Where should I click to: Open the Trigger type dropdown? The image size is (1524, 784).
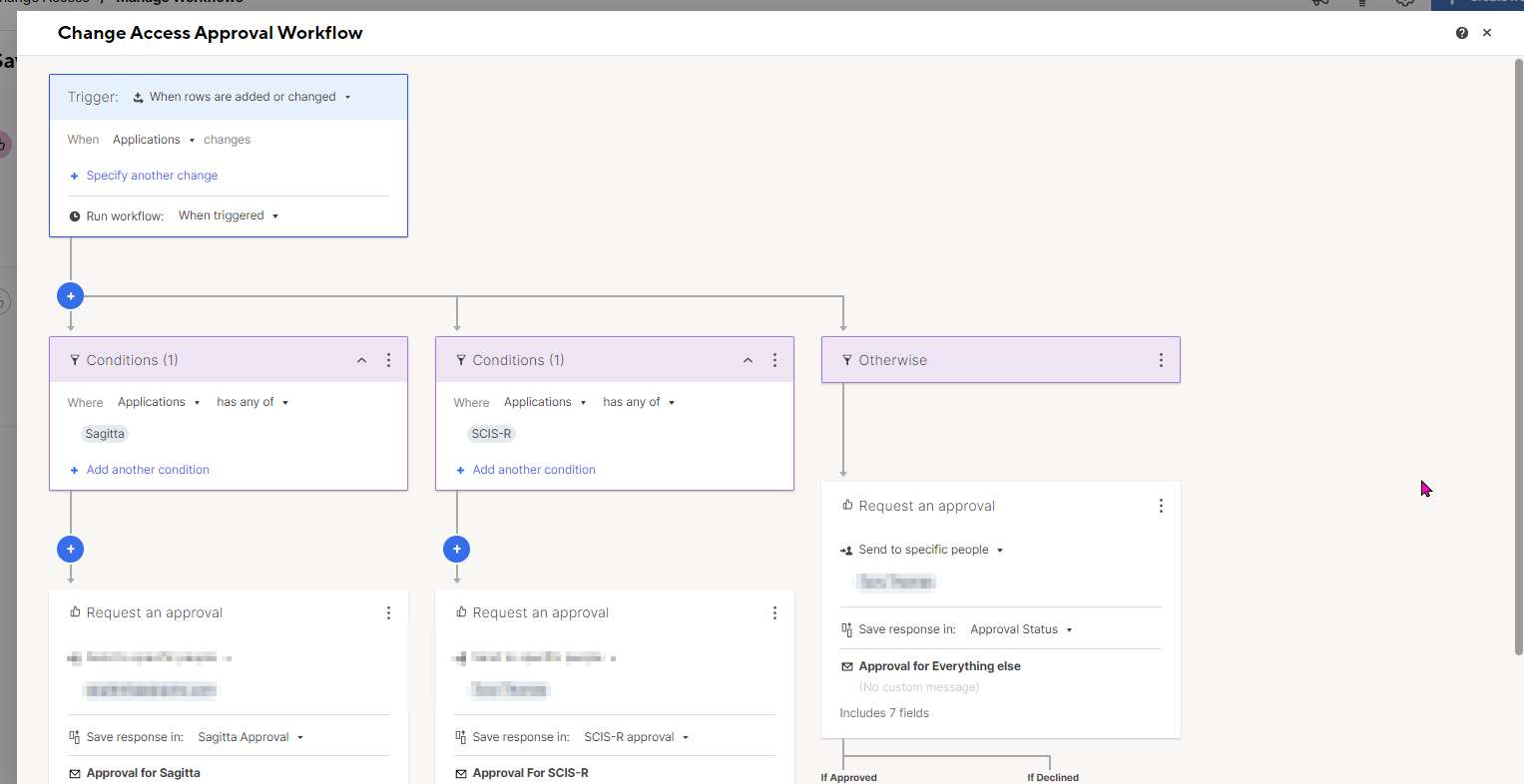pos(243,97)
